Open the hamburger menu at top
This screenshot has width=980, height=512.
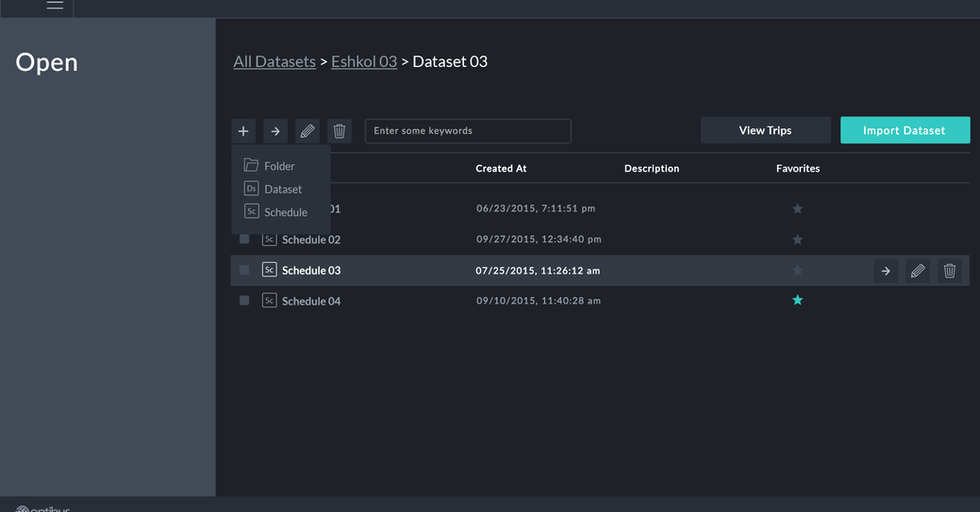[x=55, y=5]
